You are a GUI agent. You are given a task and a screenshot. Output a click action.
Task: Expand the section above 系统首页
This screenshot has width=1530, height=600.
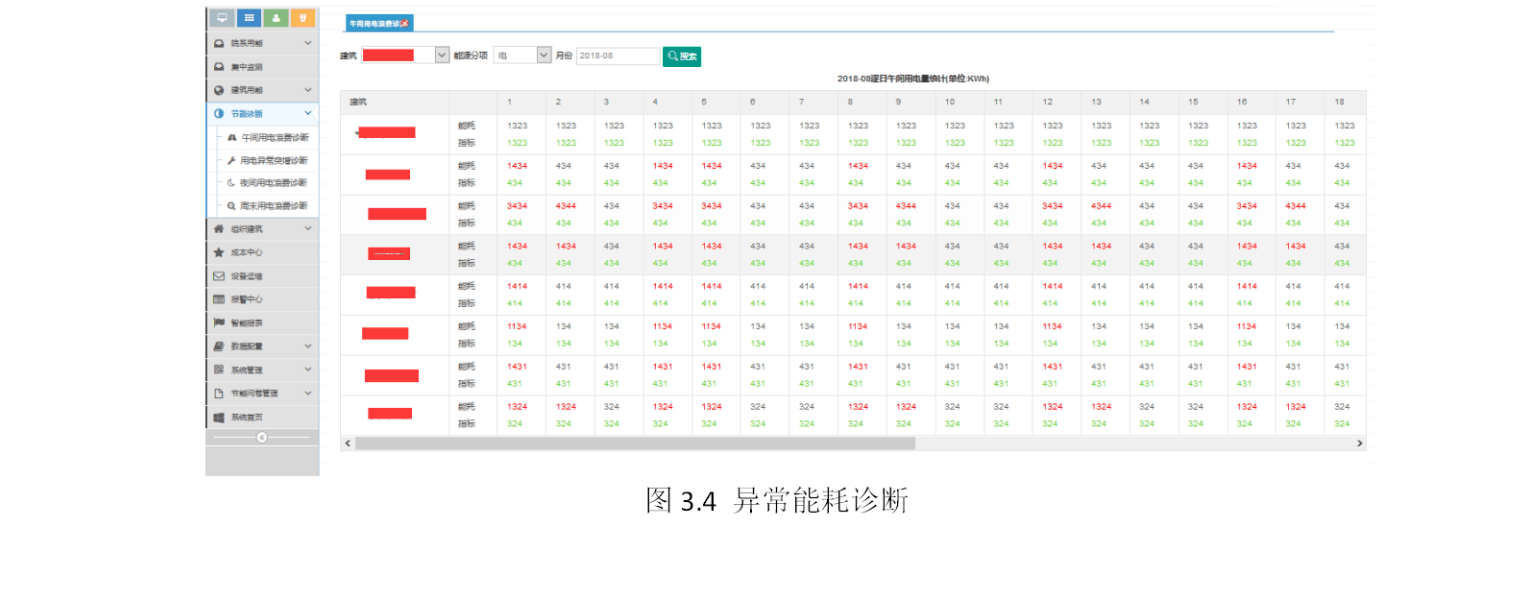[x=263, y=393]
